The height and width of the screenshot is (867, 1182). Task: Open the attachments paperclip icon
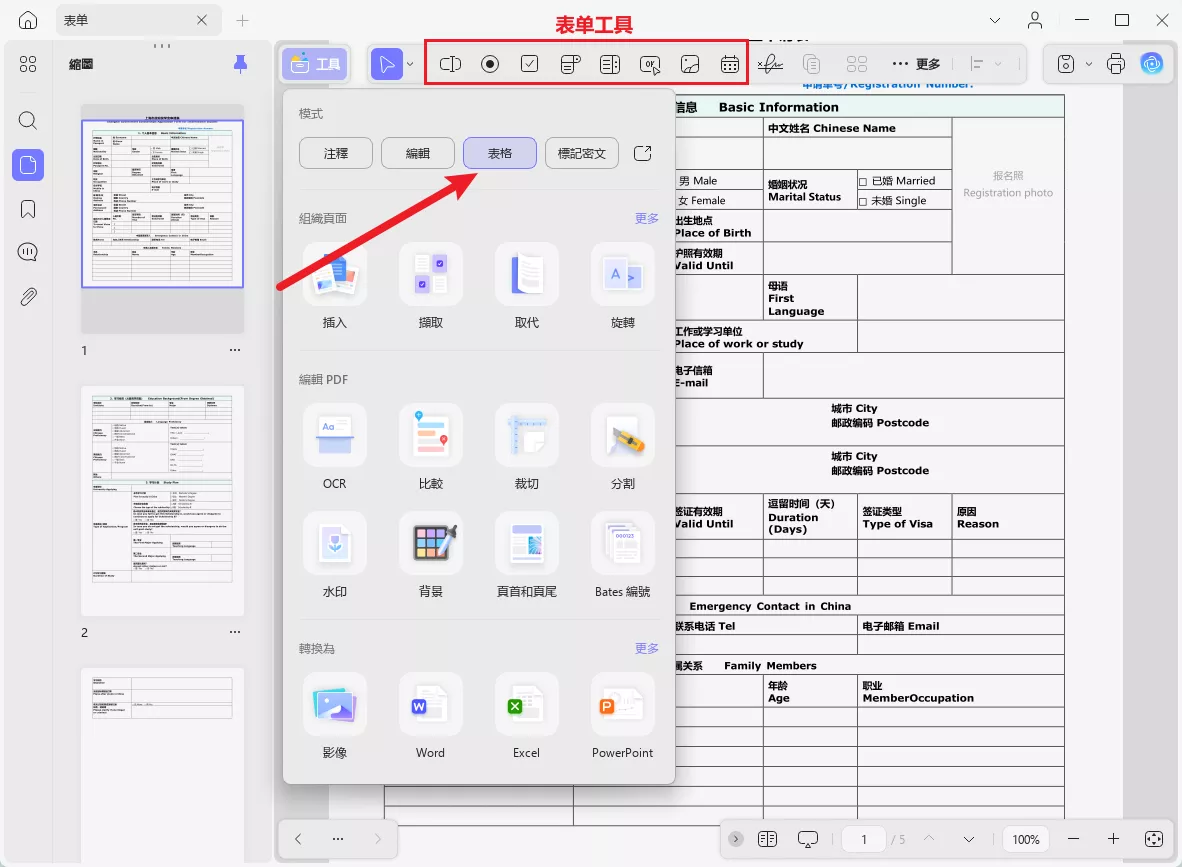28,296
